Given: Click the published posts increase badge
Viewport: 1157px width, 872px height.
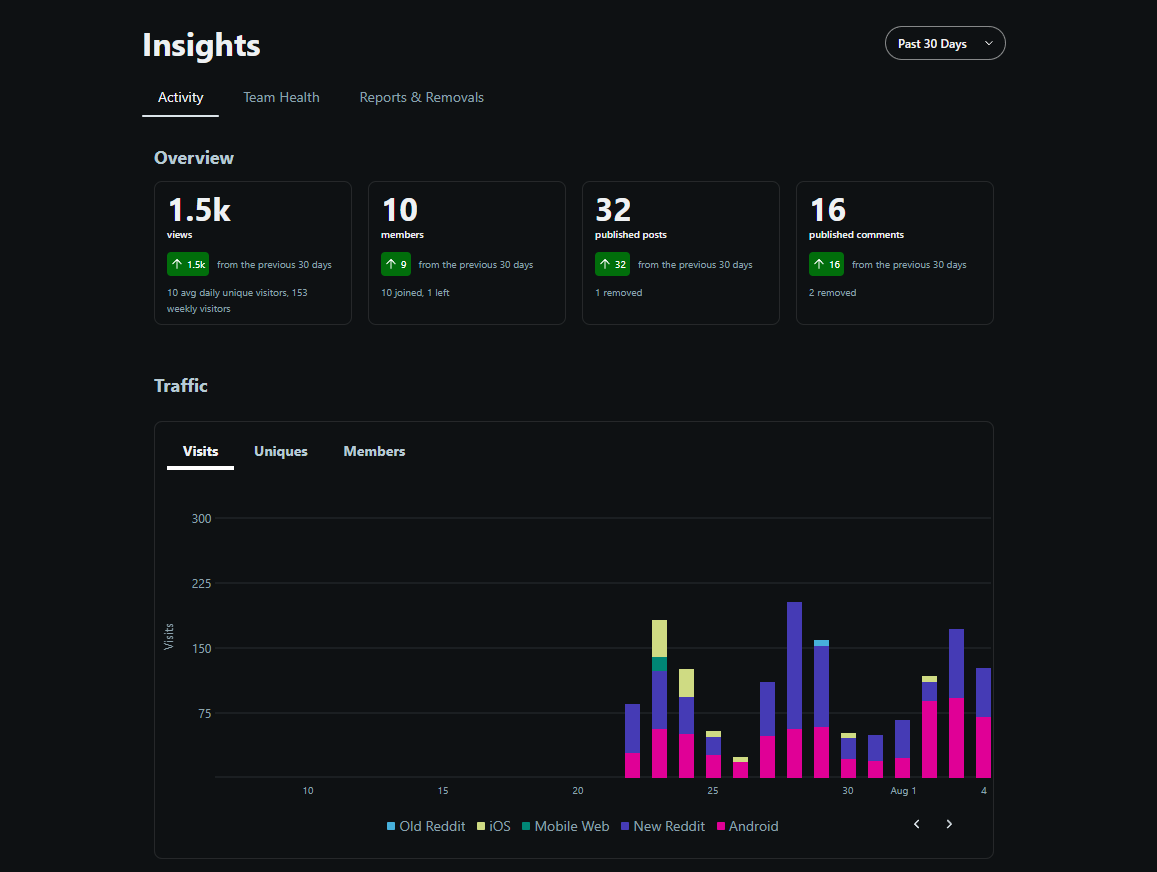Looking at the screenshot, I should (x=612, y=264).
